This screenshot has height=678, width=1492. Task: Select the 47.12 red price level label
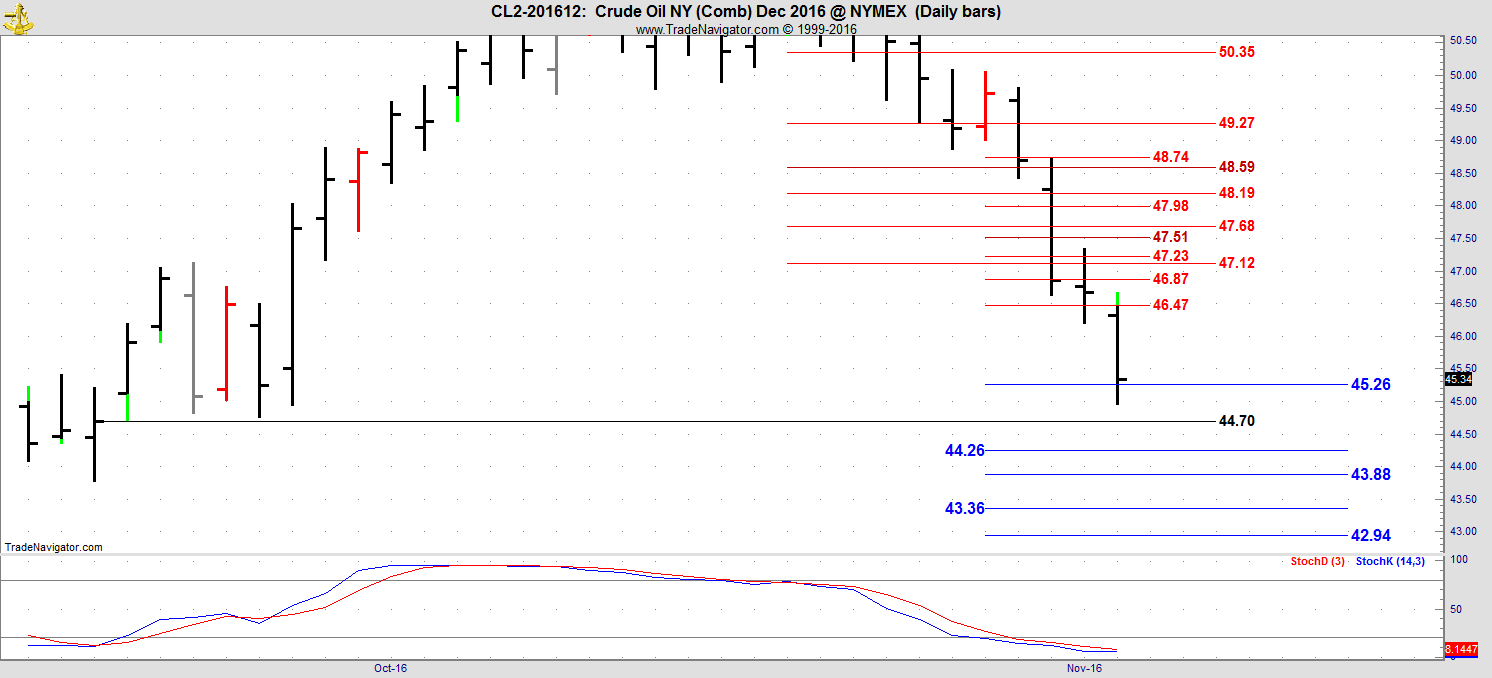[1236, 263]
